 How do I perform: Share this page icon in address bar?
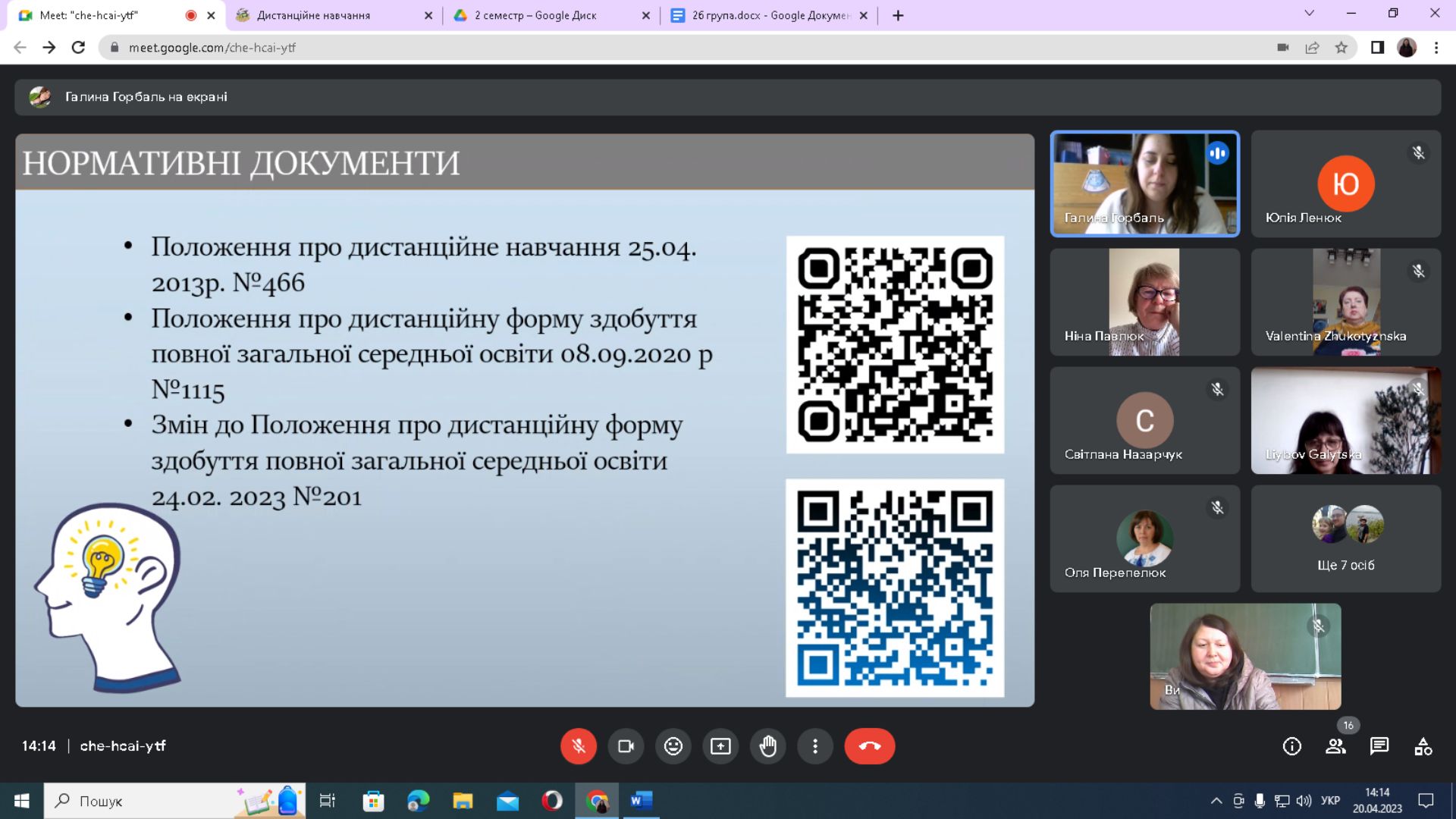pyautogui.click(x=1312, y=47)
